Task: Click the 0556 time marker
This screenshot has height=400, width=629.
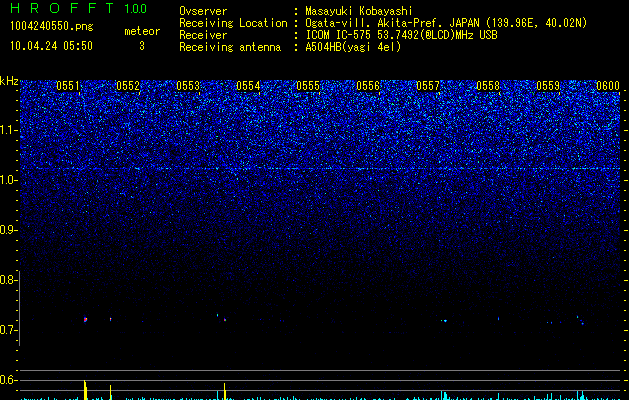Action: [x=368, y=86]
